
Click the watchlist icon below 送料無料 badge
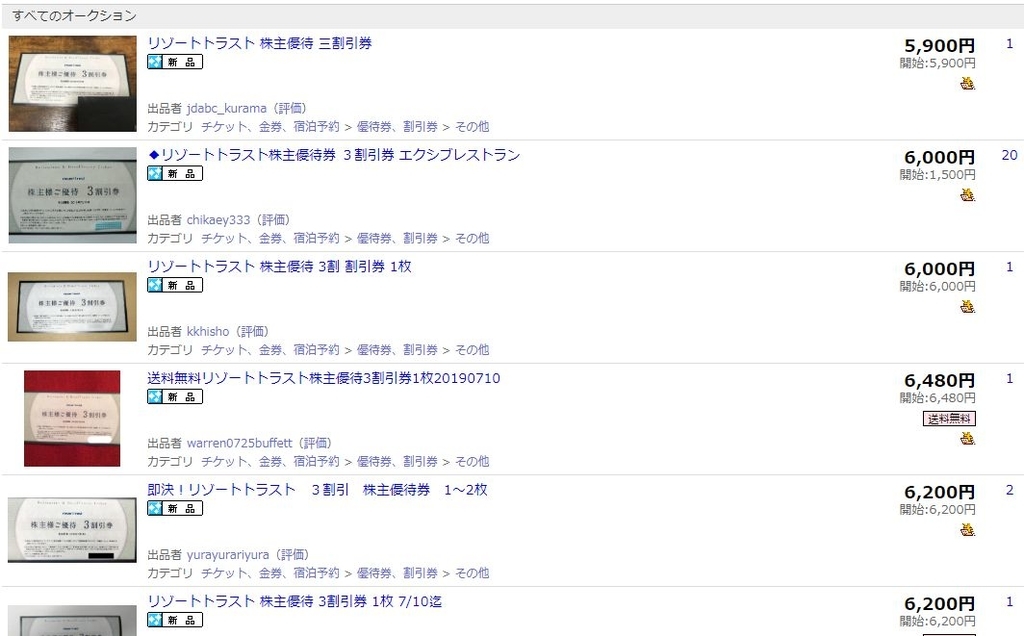click(967, 438)
